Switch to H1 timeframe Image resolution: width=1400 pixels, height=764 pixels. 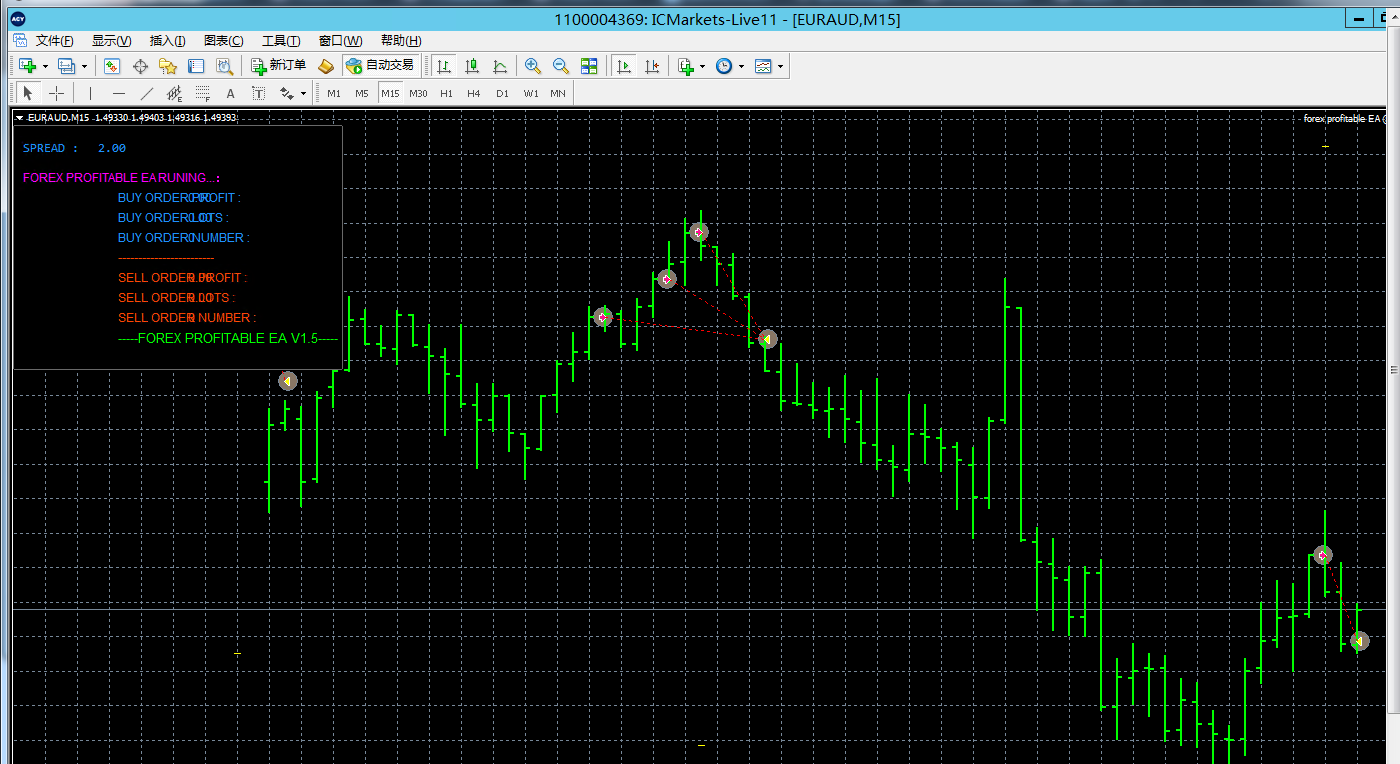coord(446,93)
